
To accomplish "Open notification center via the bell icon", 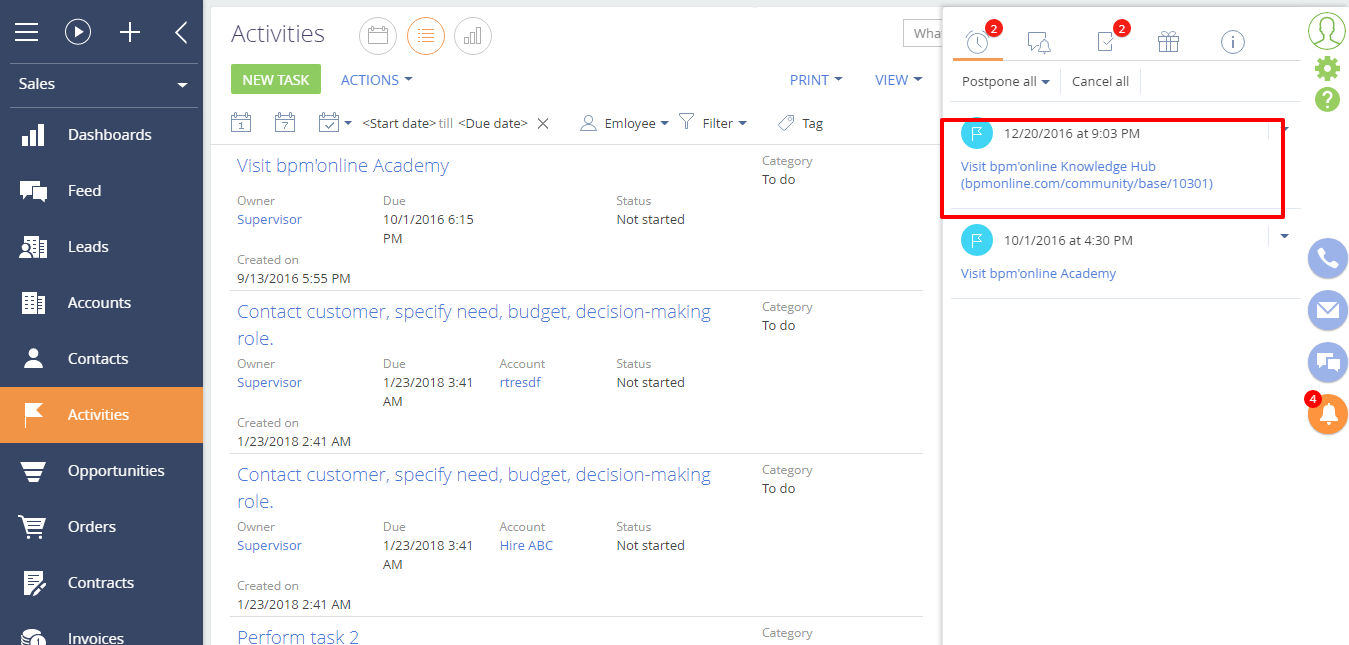I will (1327, 413).
